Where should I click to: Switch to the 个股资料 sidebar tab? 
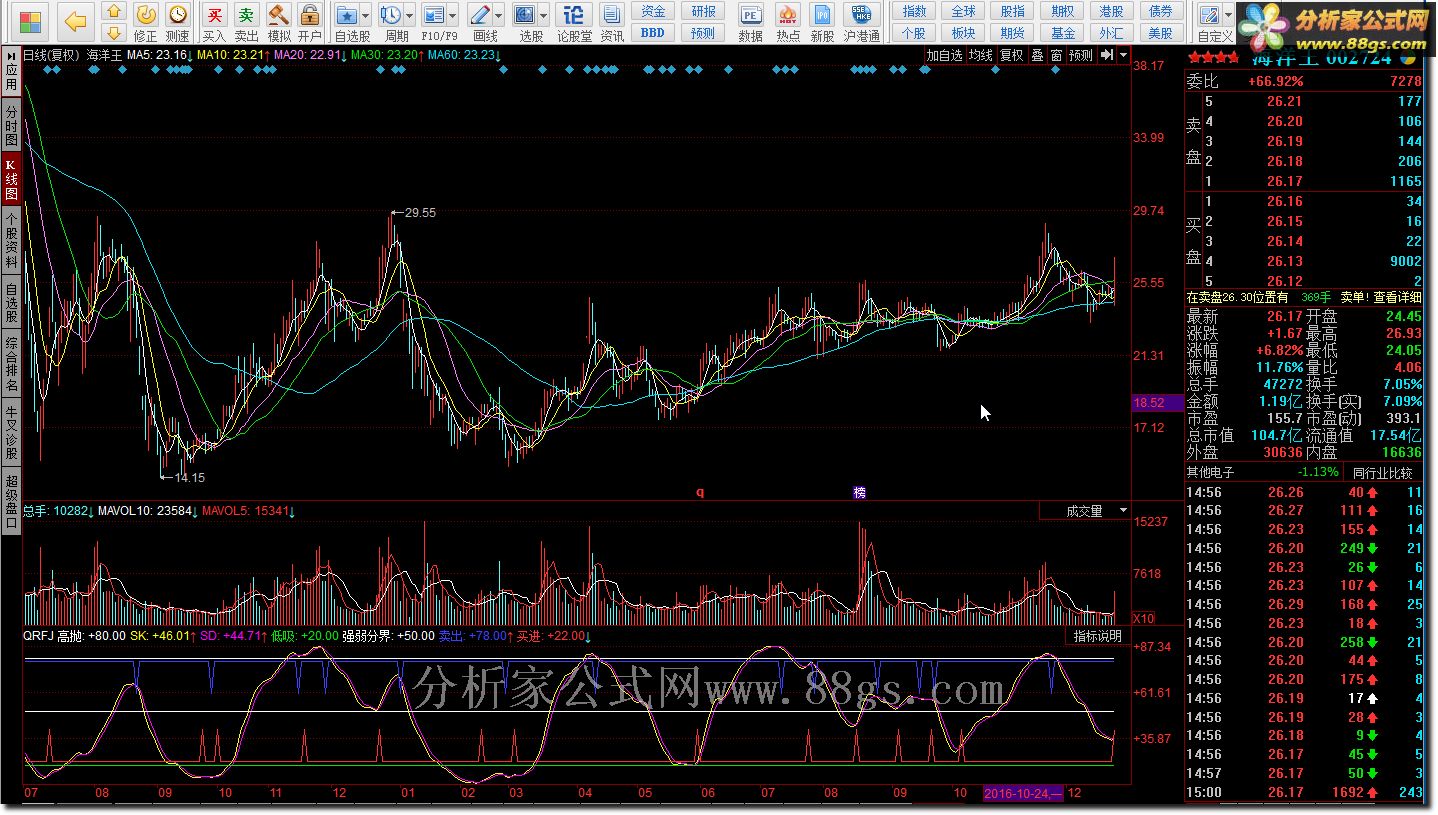pyautogui.click(x=11, y=238)
